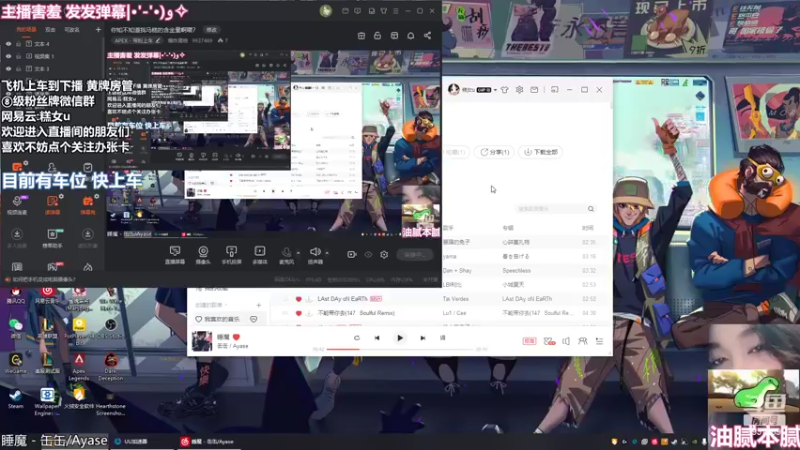Add a multimedia source via 多媒体
The width and height of the screenshot is (800, 450).
pos(260,255)
